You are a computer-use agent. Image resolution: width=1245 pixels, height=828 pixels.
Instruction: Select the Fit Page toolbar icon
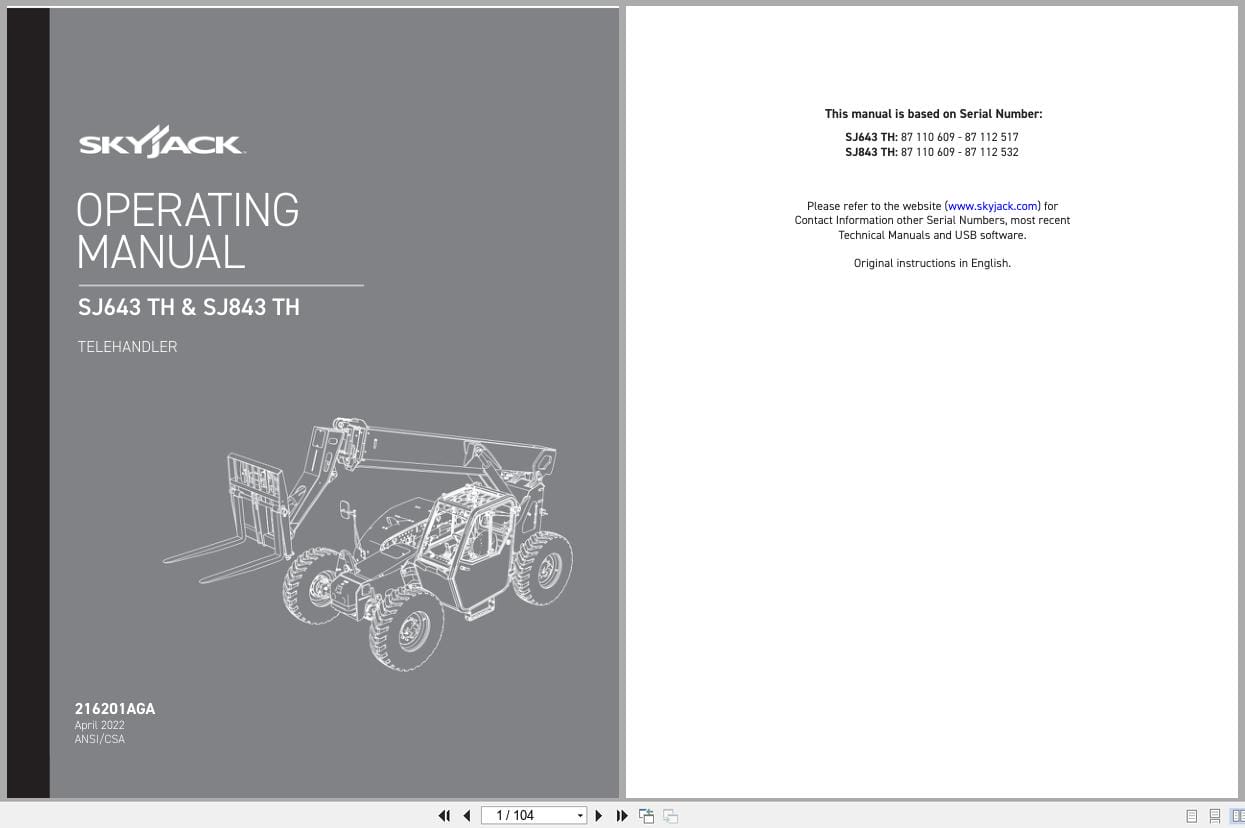tap(646, 815)
